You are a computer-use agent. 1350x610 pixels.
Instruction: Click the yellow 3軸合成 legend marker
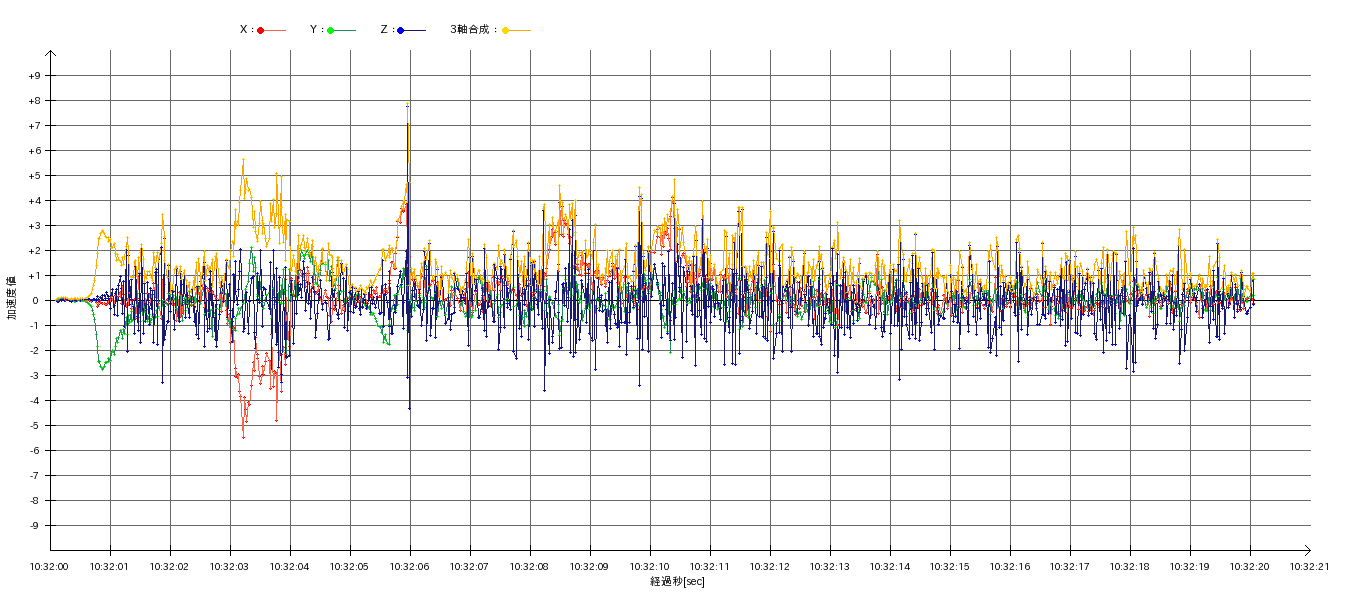506,30
